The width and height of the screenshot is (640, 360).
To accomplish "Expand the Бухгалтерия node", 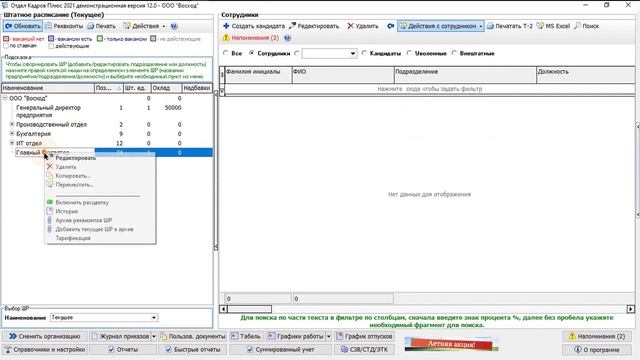I will [x=12, y=133].
